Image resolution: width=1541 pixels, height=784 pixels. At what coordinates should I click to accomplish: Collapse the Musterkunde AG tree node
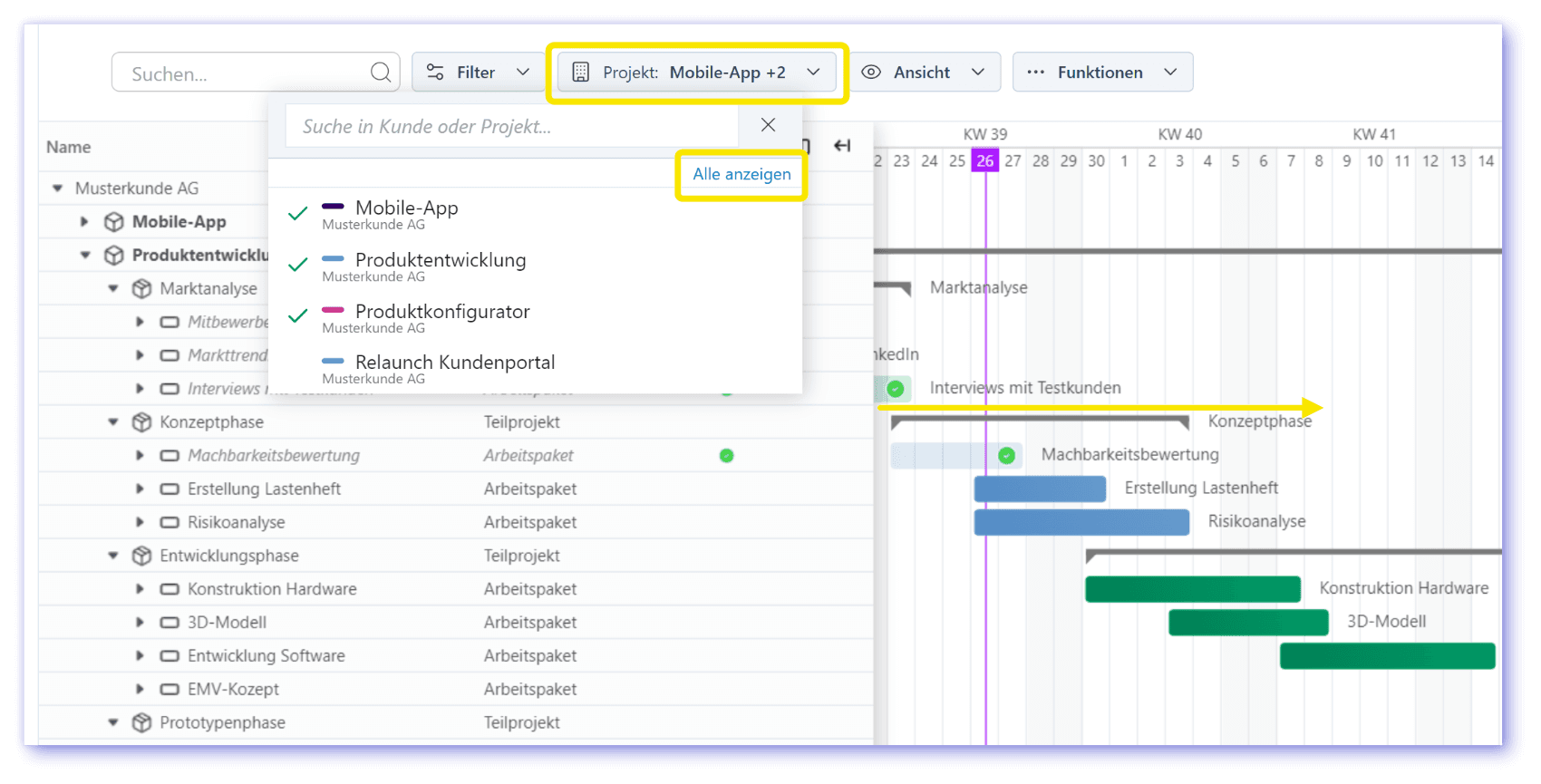(58, 189)
